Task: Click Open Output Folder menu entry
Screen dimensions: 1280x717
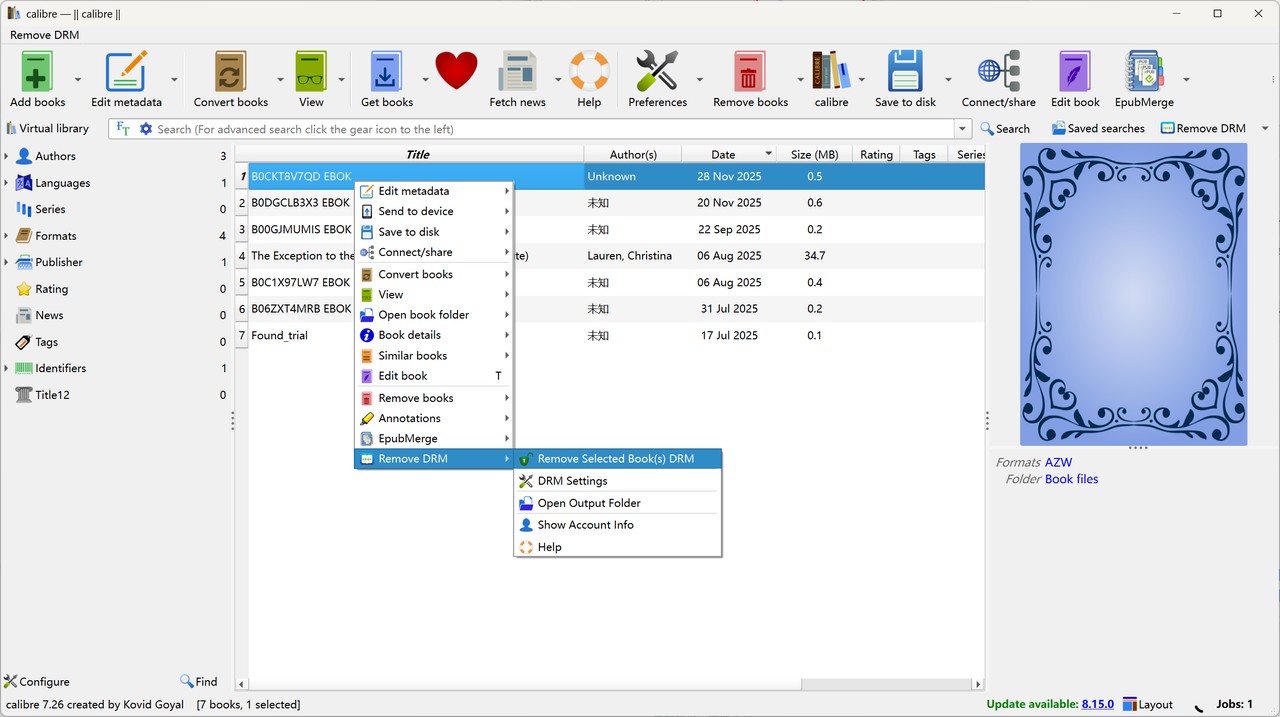Action: pyautogui.click(x=588, y=503)
